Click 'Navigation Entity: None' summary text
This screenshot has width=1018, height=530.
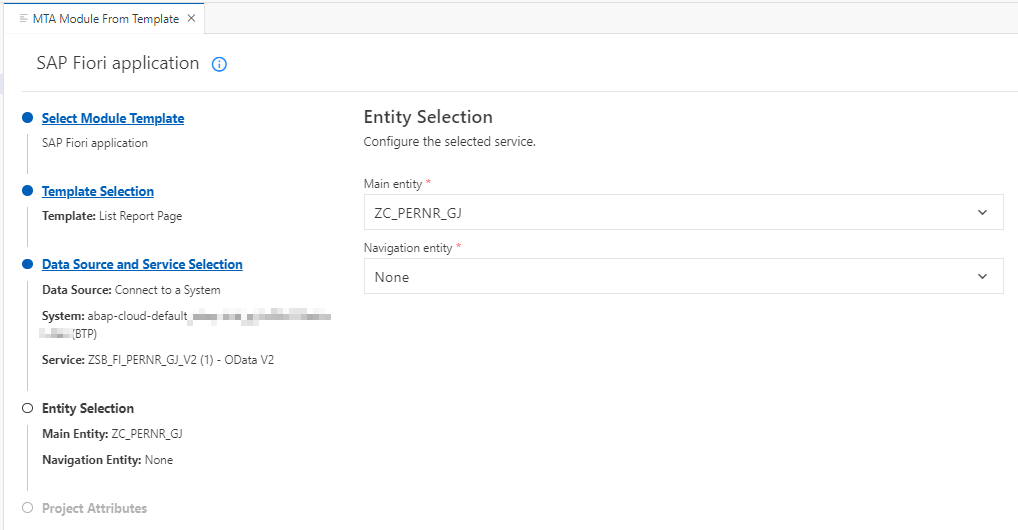(x=108, y=460)
